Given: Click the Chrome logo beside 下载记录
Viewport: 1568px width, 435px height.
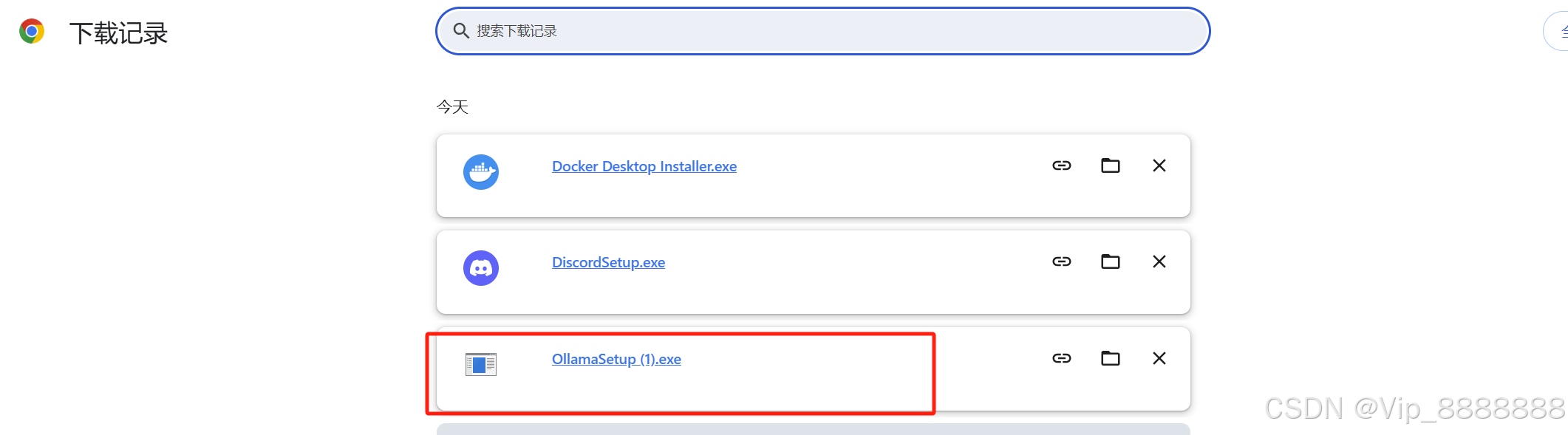Looking at the screenshot, I should (x=32, y=32).
